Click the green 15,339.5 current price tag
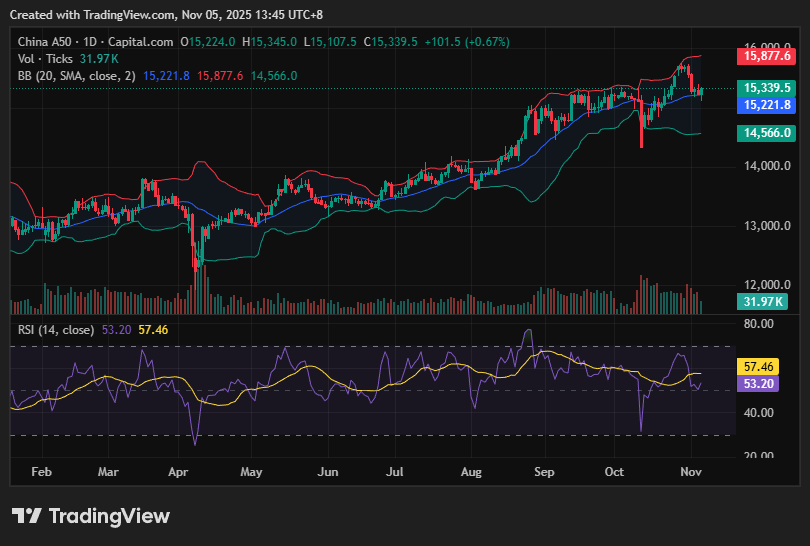This screenshot has height=546, width=810. (767, 88)
